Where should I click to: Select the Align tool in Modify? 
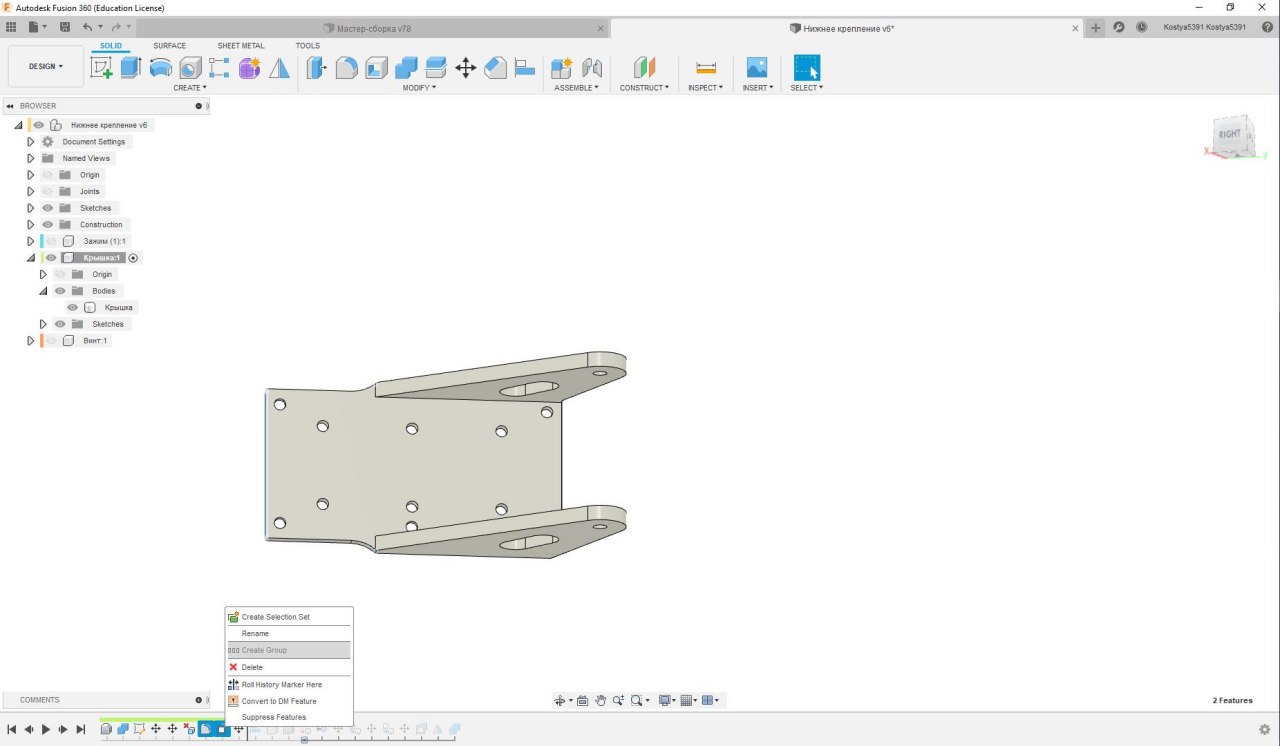525,68
